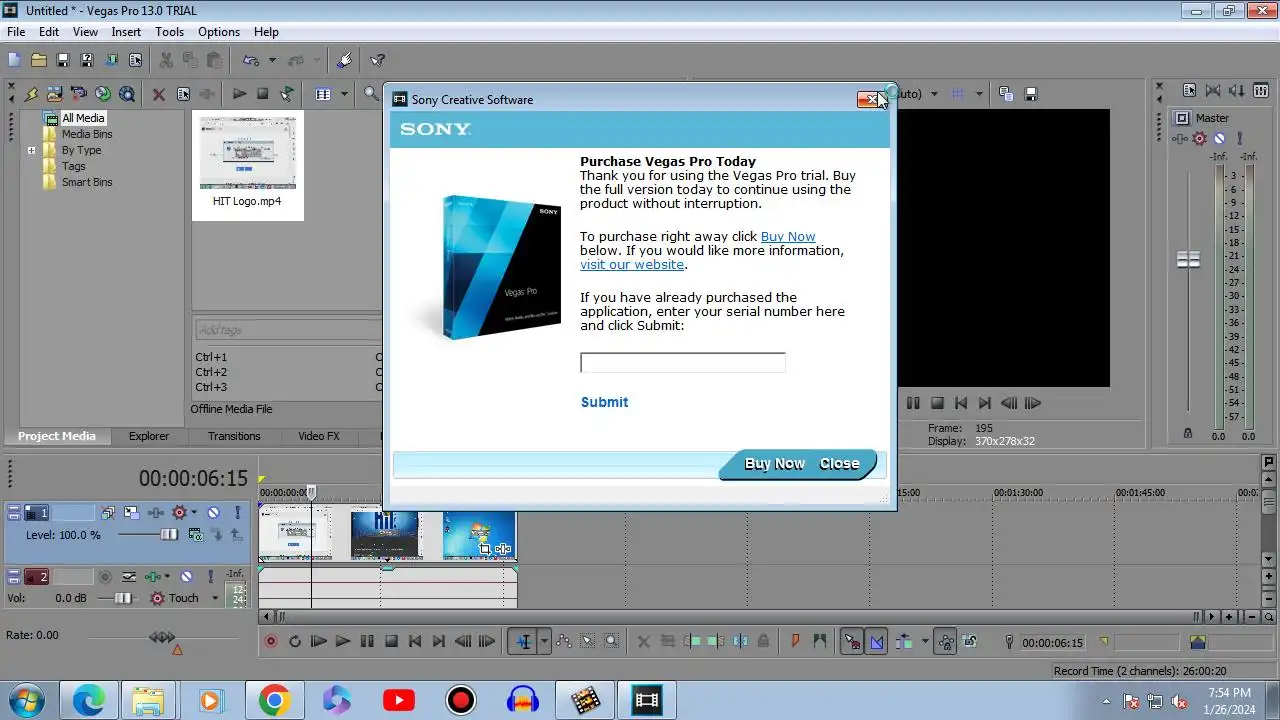Image resolution: width=1280 pixels, height=720 pixels.
Task: Start media preview in Project Media toolbar
Action: 239,94
